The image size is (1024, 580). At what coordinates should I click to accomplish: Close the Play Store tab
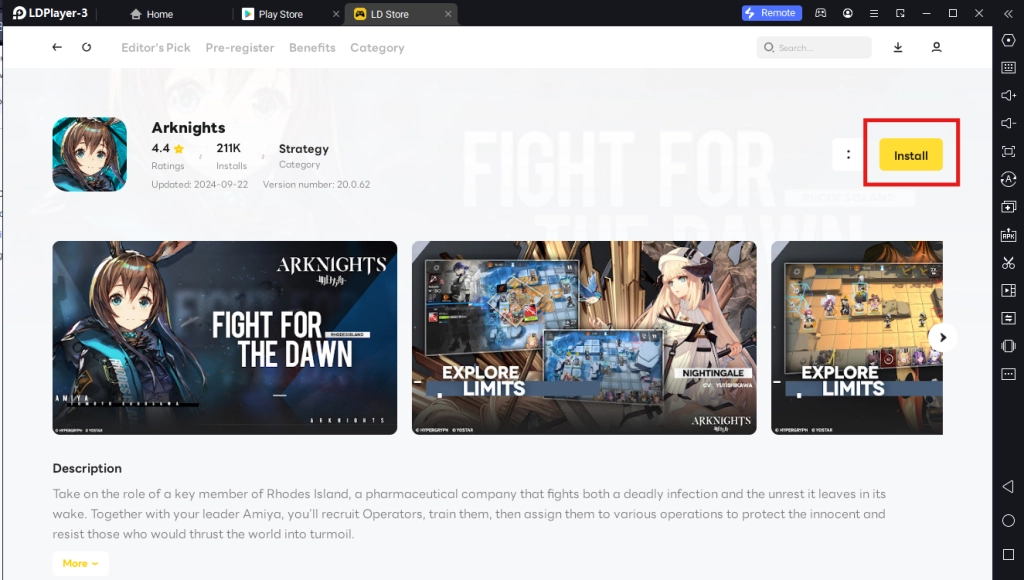tap(336, 14)
